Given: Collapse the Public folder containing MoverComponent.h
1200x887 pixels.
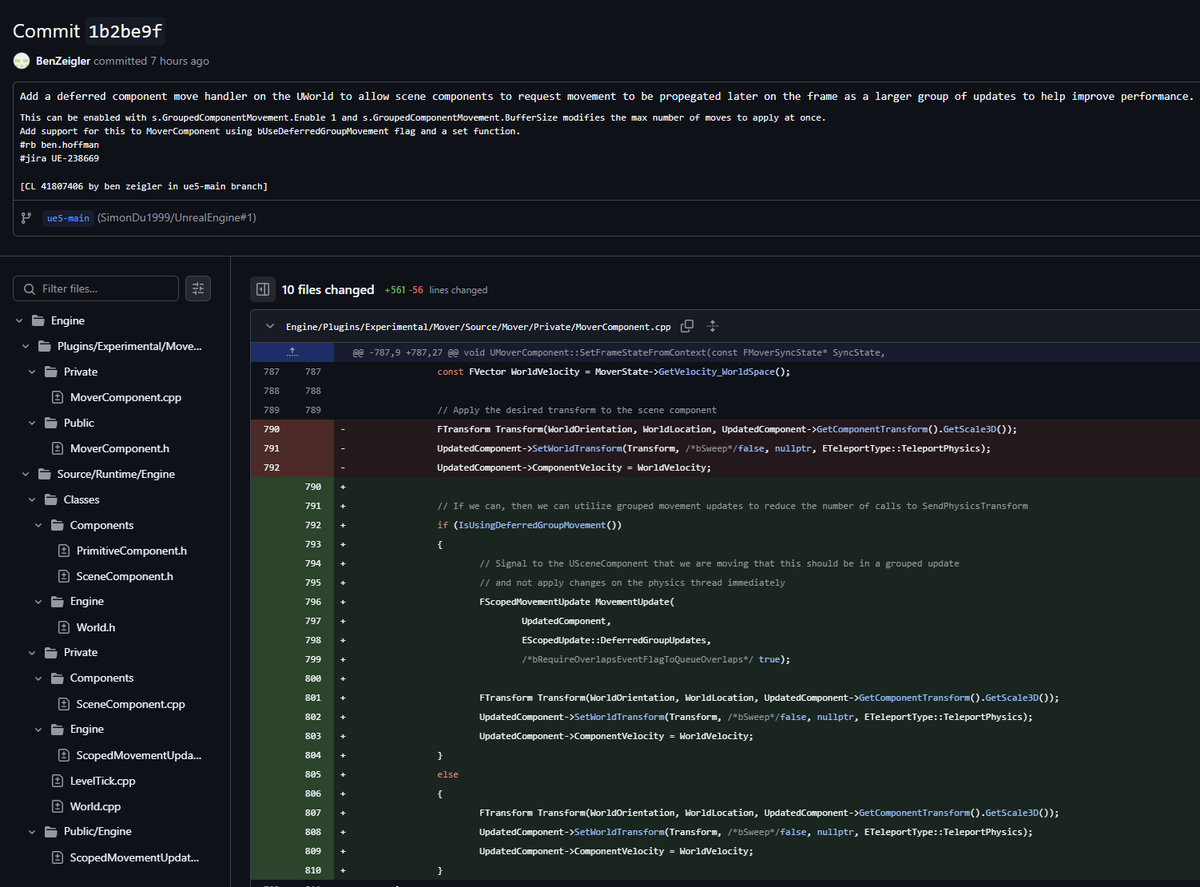Looking at the screenshot, I should click(32, 423).
